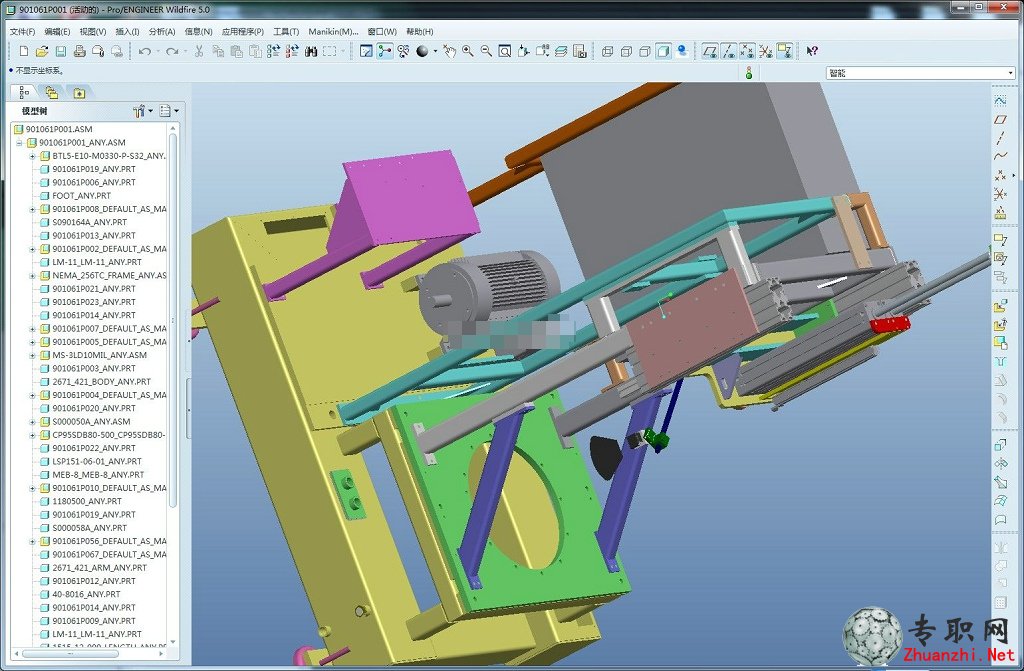
Task: Click the Repaint screen icon
Action: [x=366, y=51]
